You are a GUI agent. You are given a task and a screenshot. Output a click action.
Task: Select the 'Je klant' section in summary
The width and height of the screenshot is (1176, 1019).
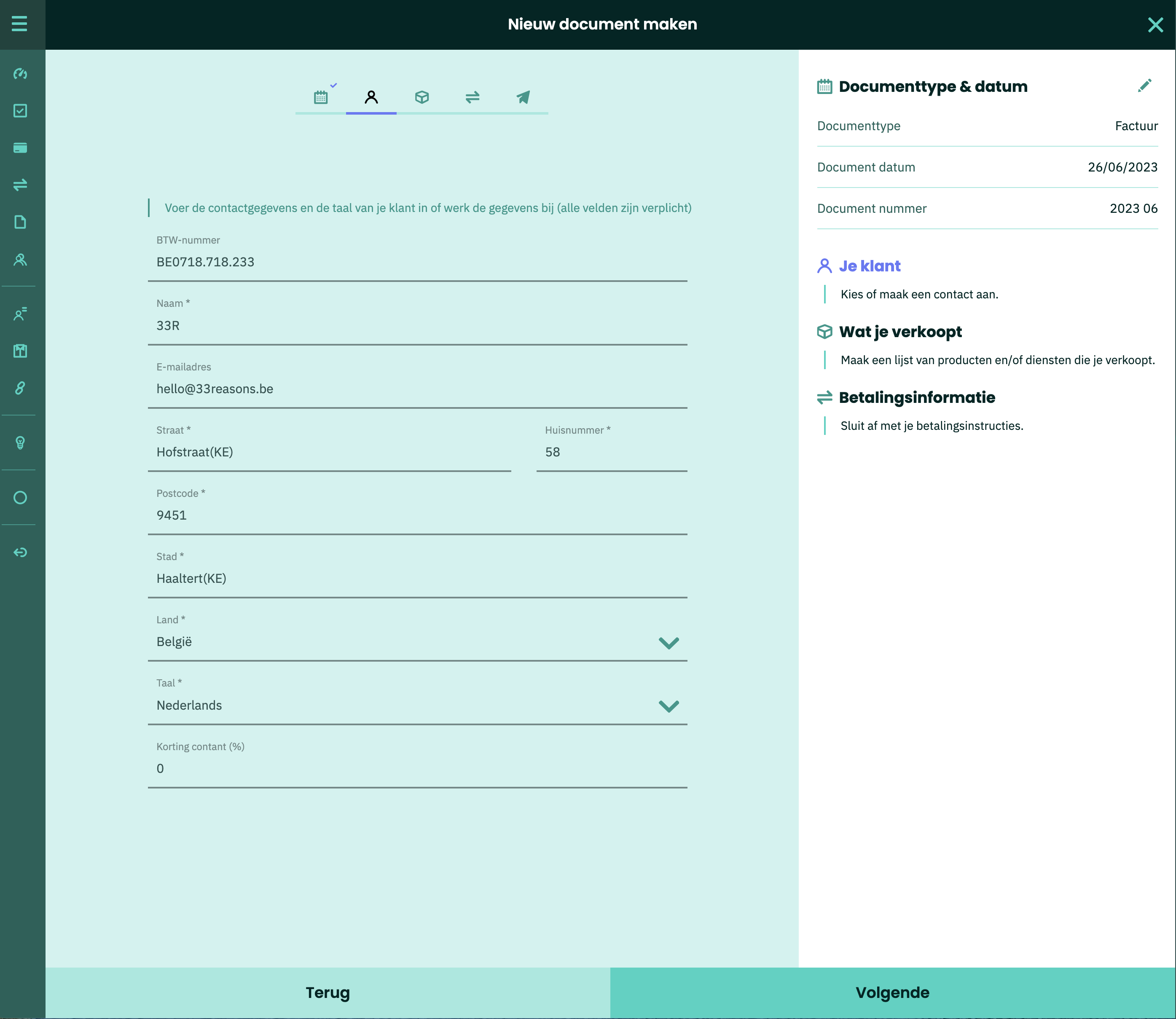tap(869, 265)
